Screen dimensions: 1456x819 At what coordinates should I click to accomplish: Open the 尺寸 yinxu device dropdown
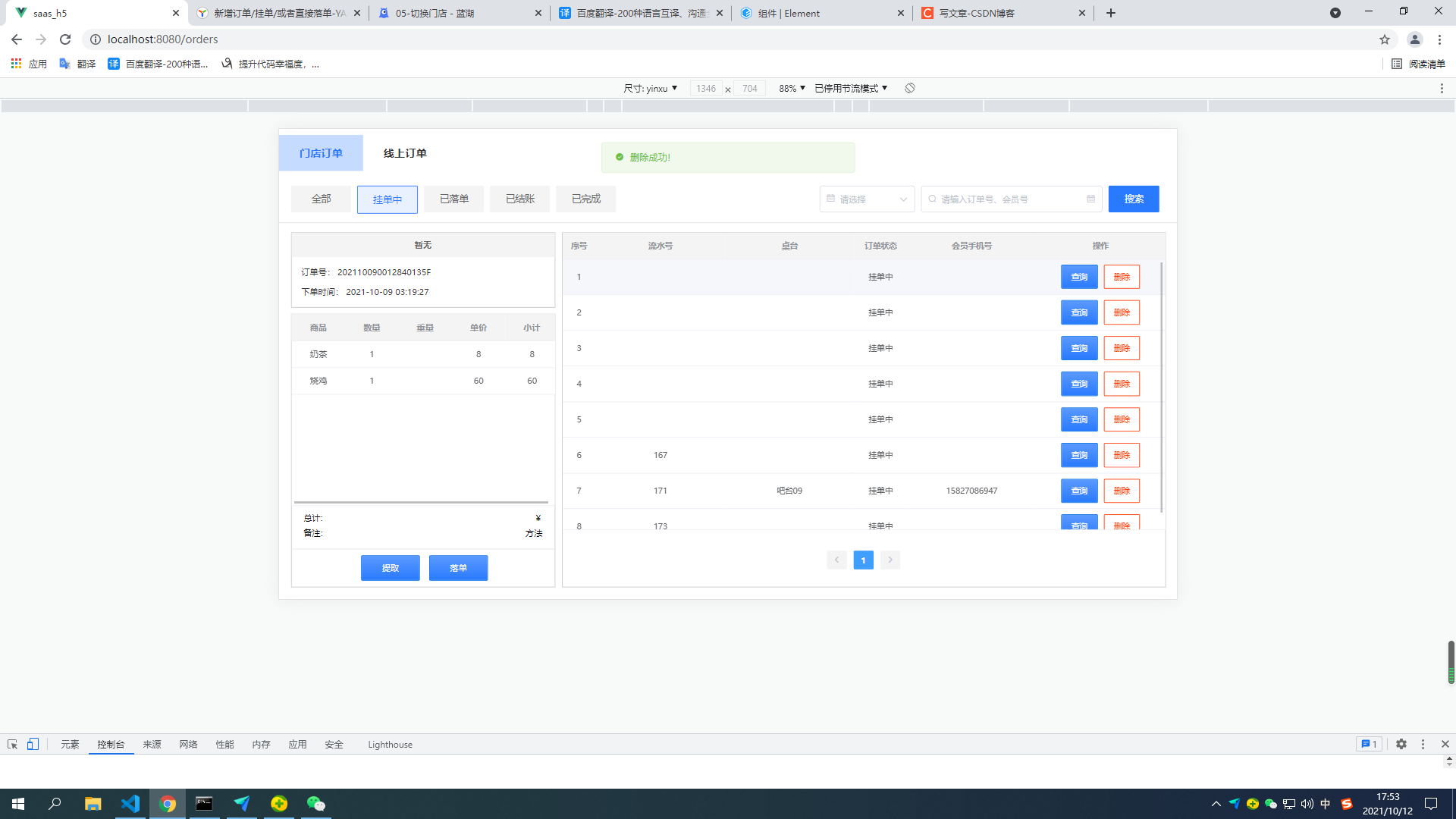click(x=650, y=88)
